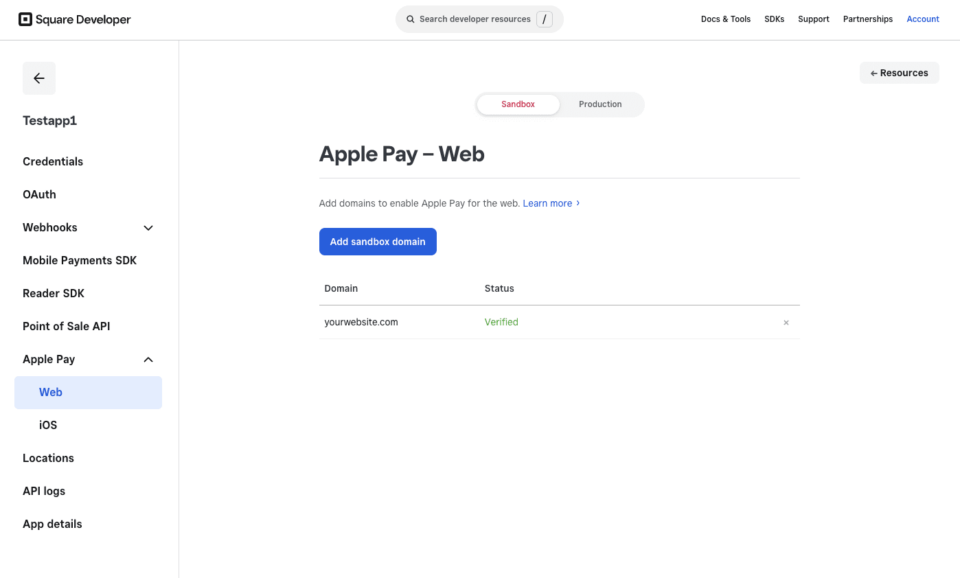Image resolution: width=960 pixels, height=578 pixels.
Task: Open Support menu
Action: pos(813,20)
